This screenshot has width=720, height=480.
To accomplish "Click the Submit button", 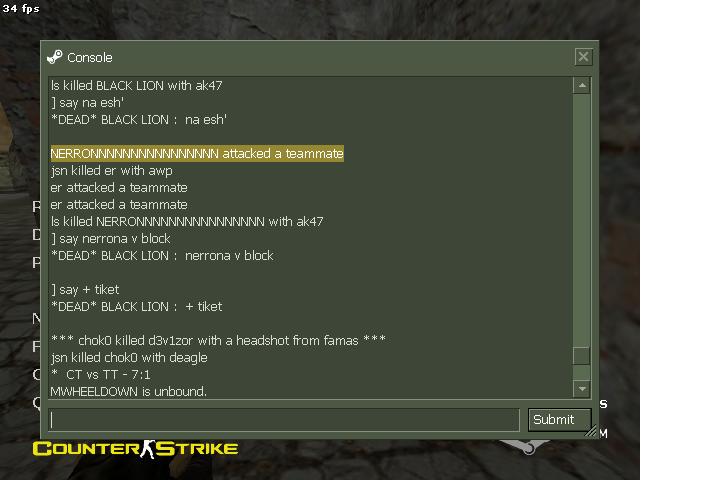I will (x=559, y=420).
